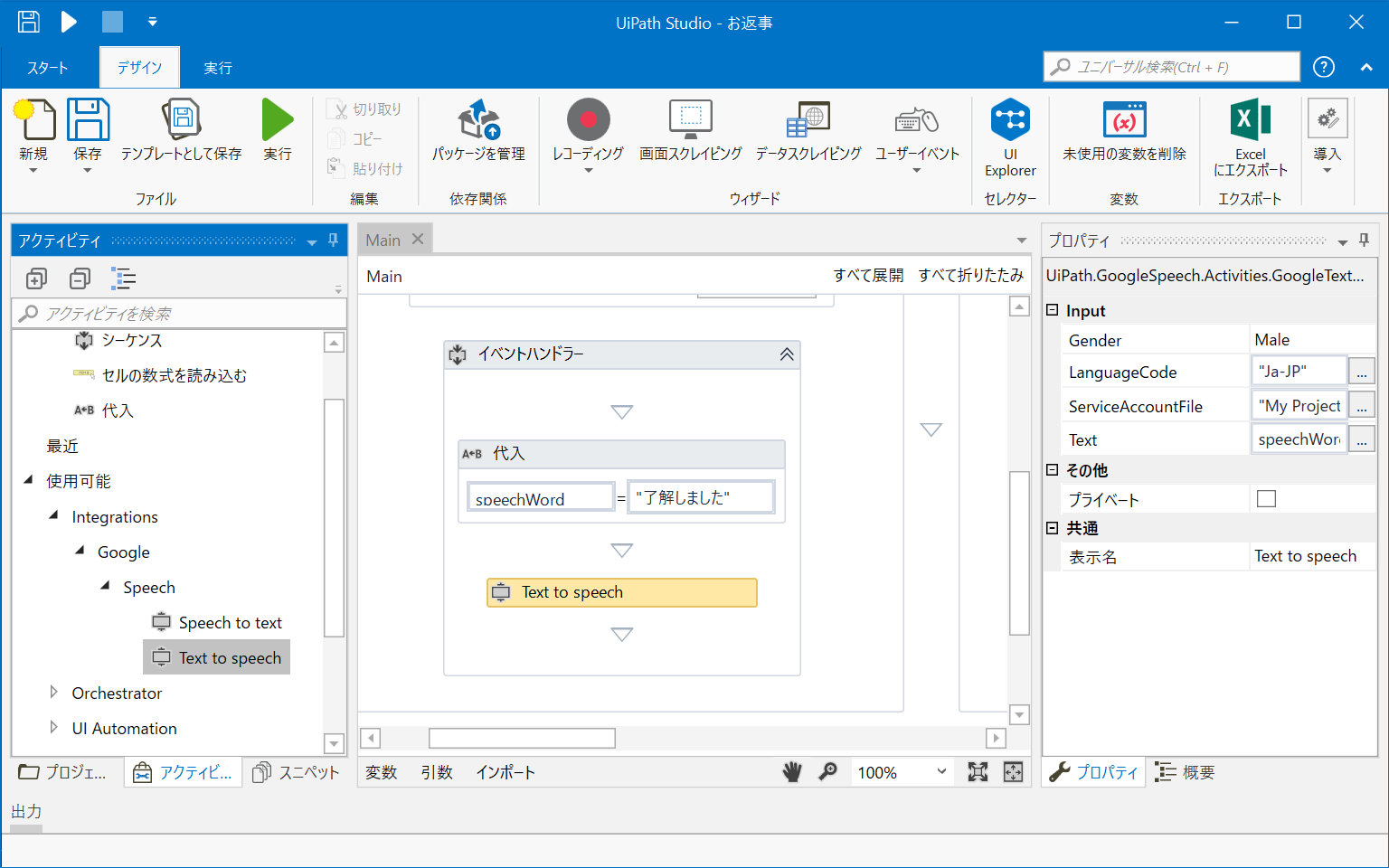
Task: Click the zoom magnifier icon
Action: 827,771
